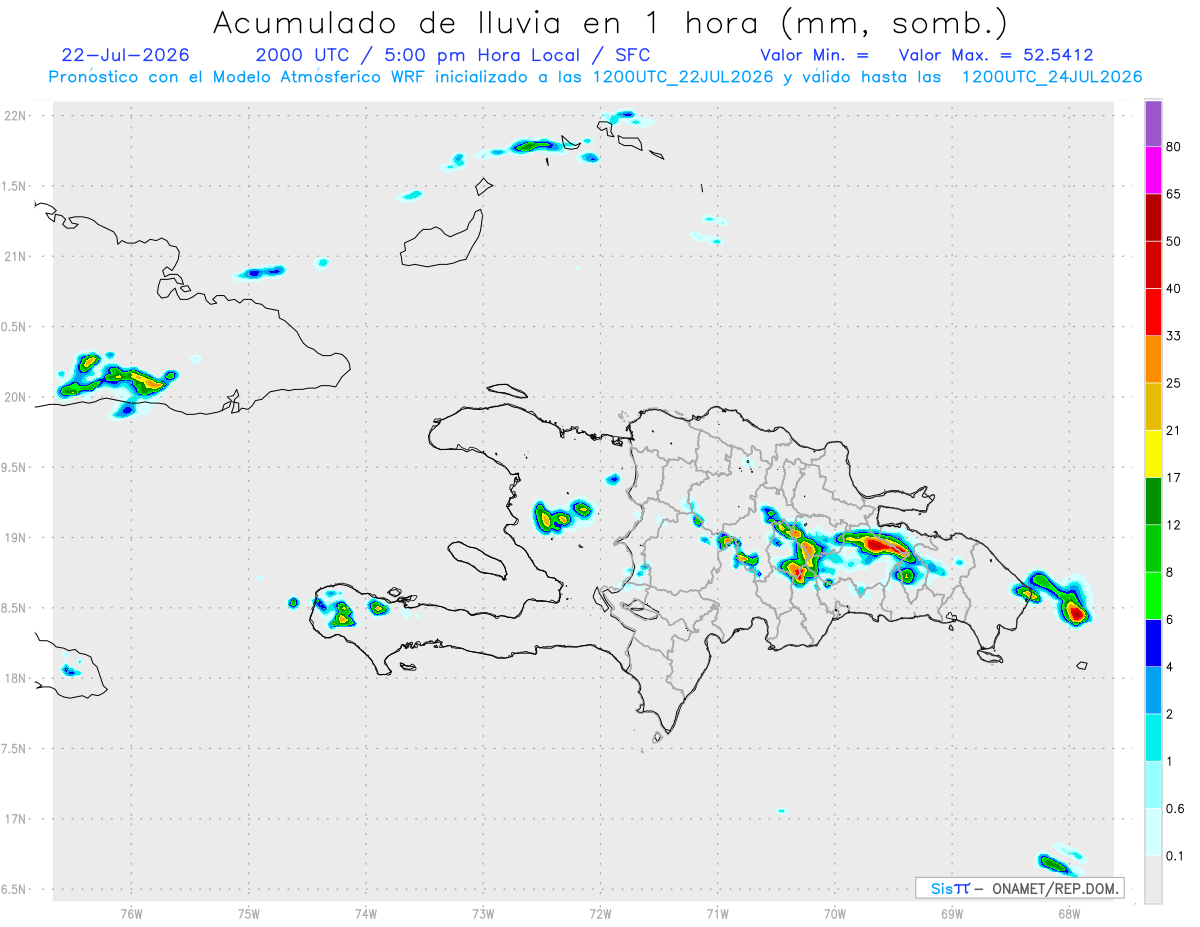1200x927 pixels.
Task: Click the legend value "80"
Action: coord(1174,147)
